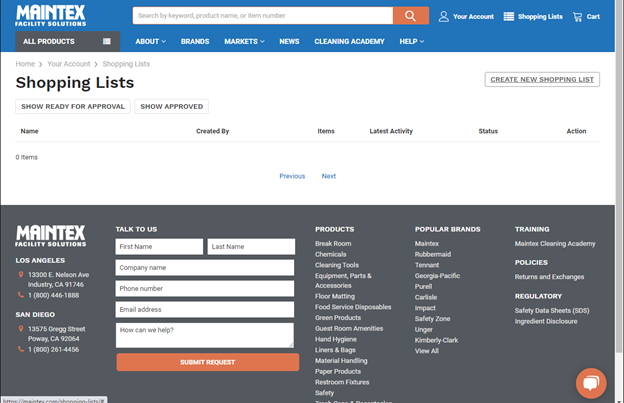Click Create New Shopping List button
This screenshot has height=403, width=624.
point(542,80)
